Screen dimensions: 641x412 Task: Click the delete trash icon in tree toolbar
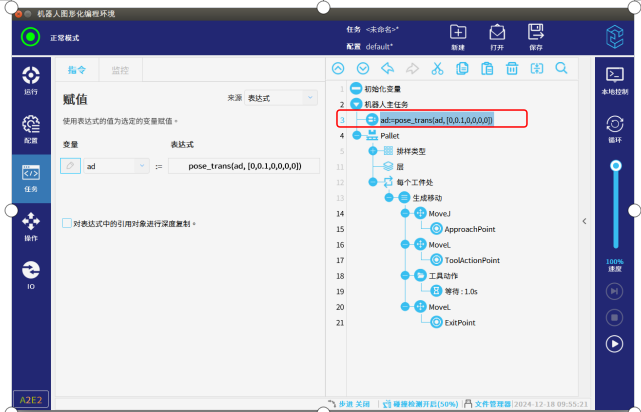click(512, 68)
